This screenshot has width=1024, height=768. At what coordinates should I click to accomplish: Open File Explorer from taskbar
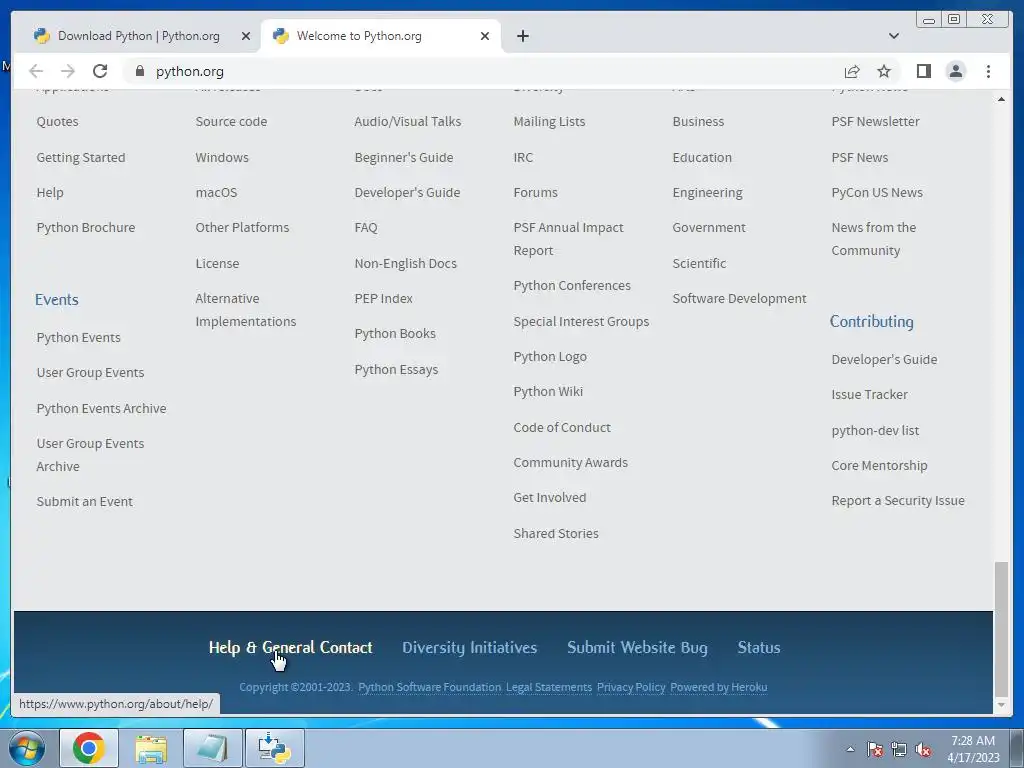tap(151, 748)
